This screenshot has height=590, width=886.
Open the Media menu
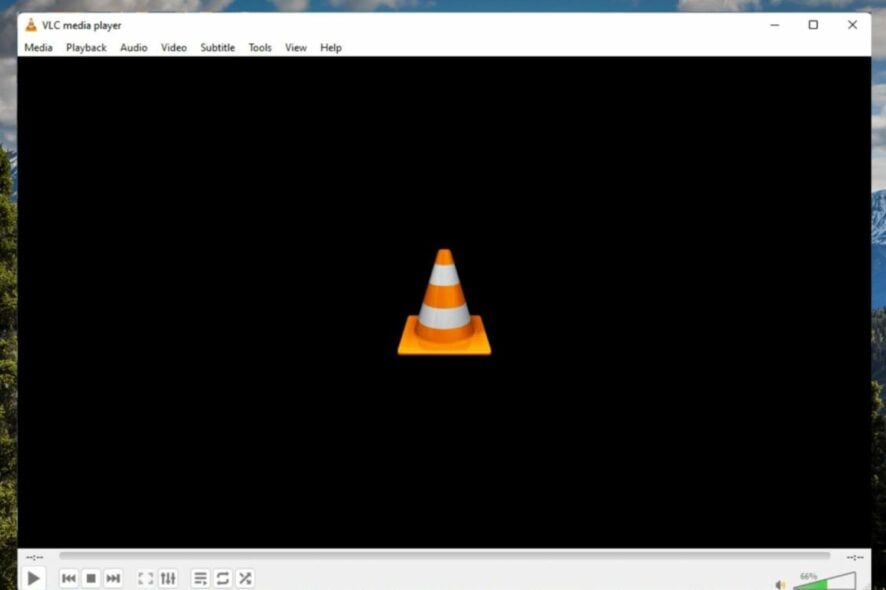point(38,47)
